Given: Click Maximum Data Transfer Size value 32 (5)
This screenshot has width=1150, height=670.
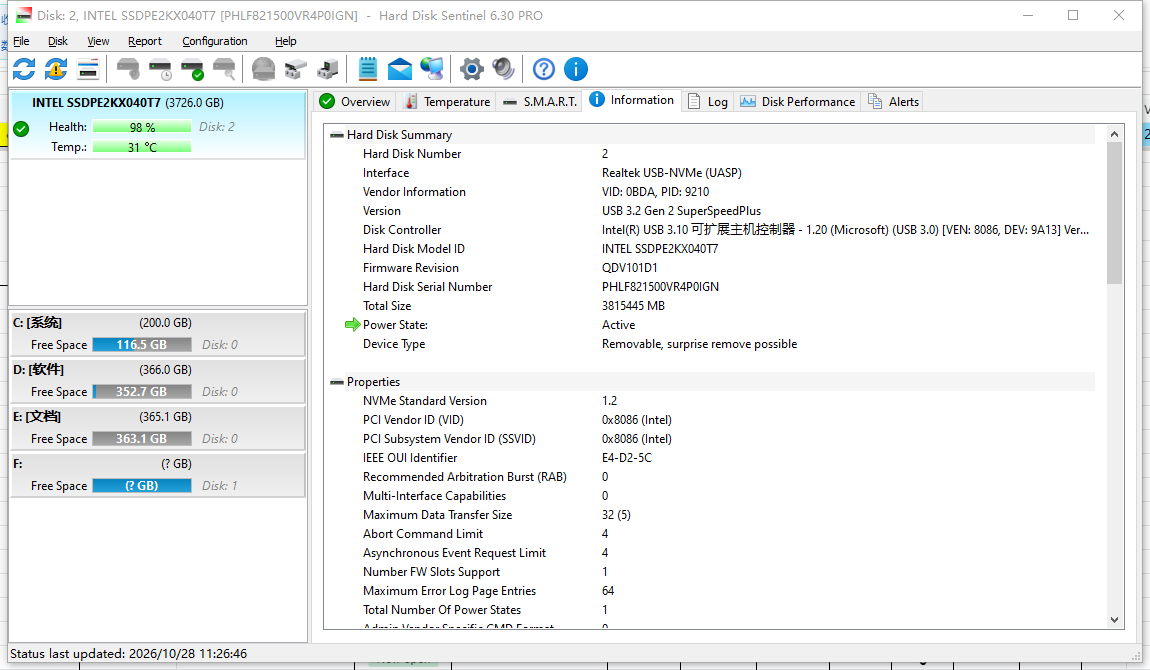Looking at the screenshot, I should click(x=616, y=515).
